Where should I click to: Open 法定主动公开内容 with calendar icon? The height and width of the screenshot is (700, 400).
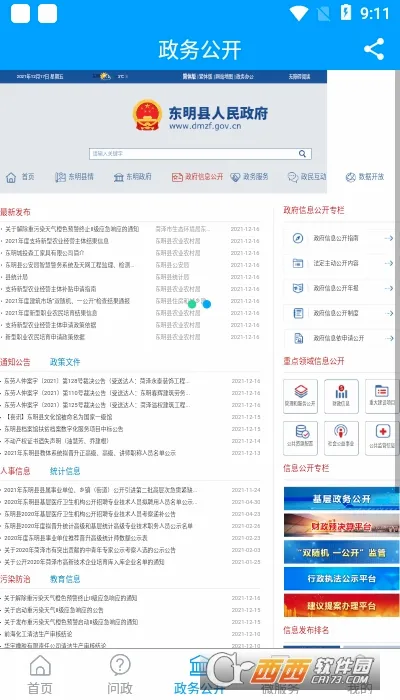click(x=339, y=263)
